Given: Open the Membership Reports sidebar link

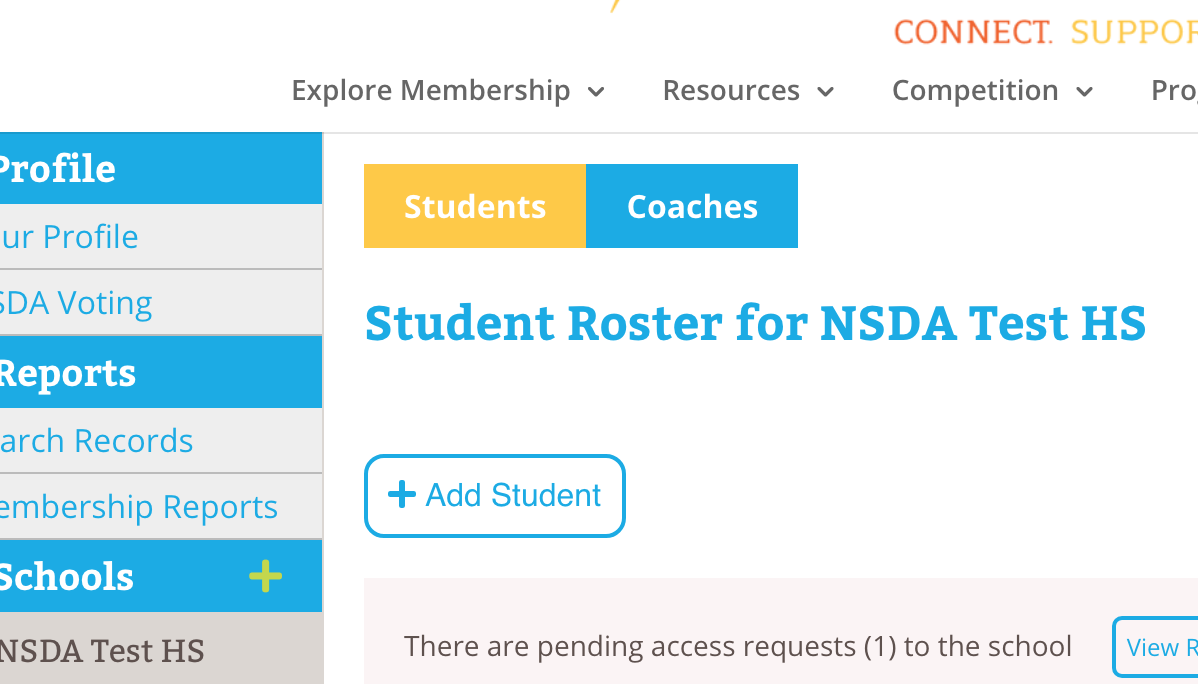Looking at the screenshot, I should 138,507.
